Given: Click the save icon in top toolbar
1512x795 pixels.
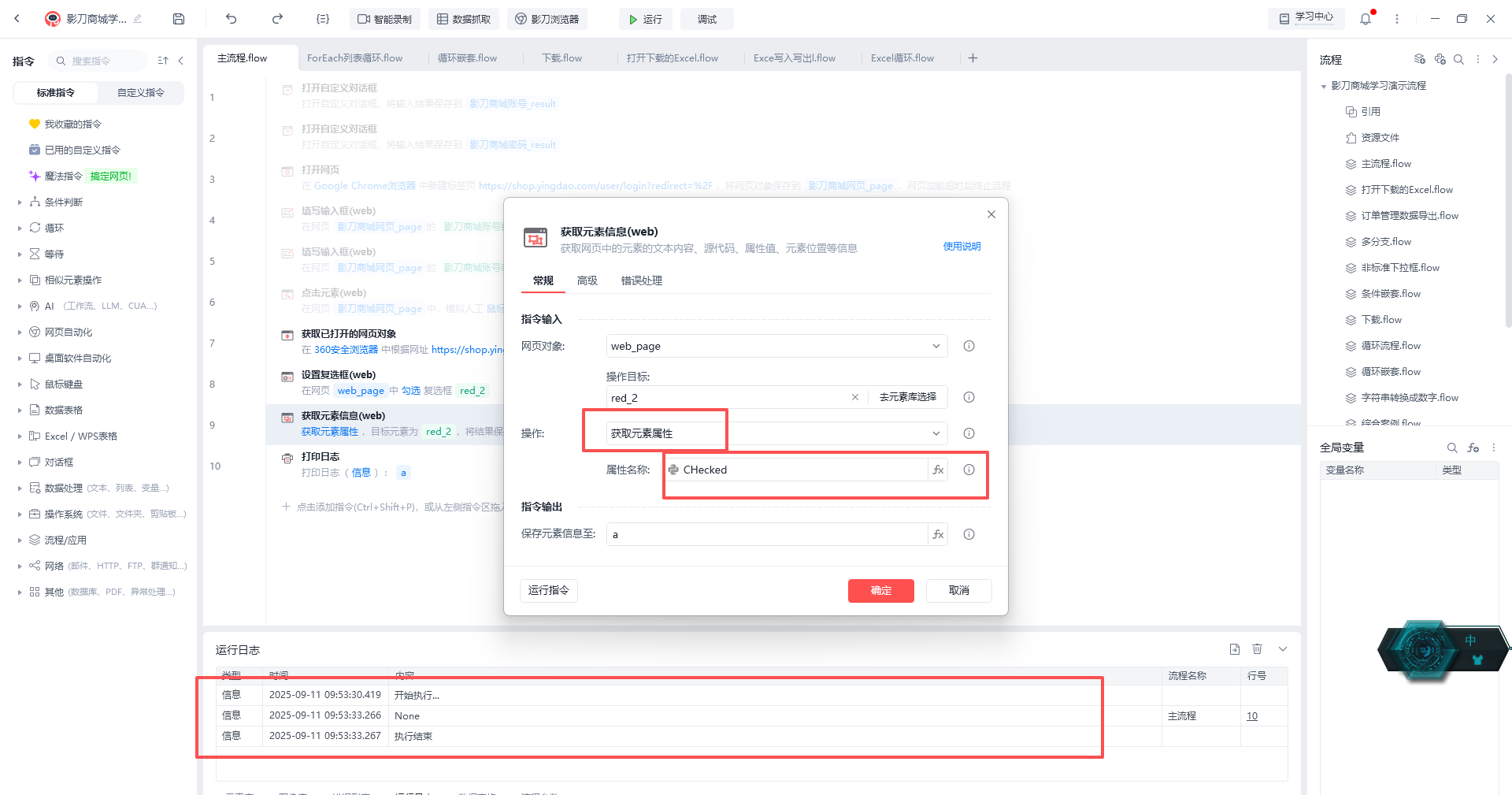Looking at the screenshot, I should pos(179,19).
